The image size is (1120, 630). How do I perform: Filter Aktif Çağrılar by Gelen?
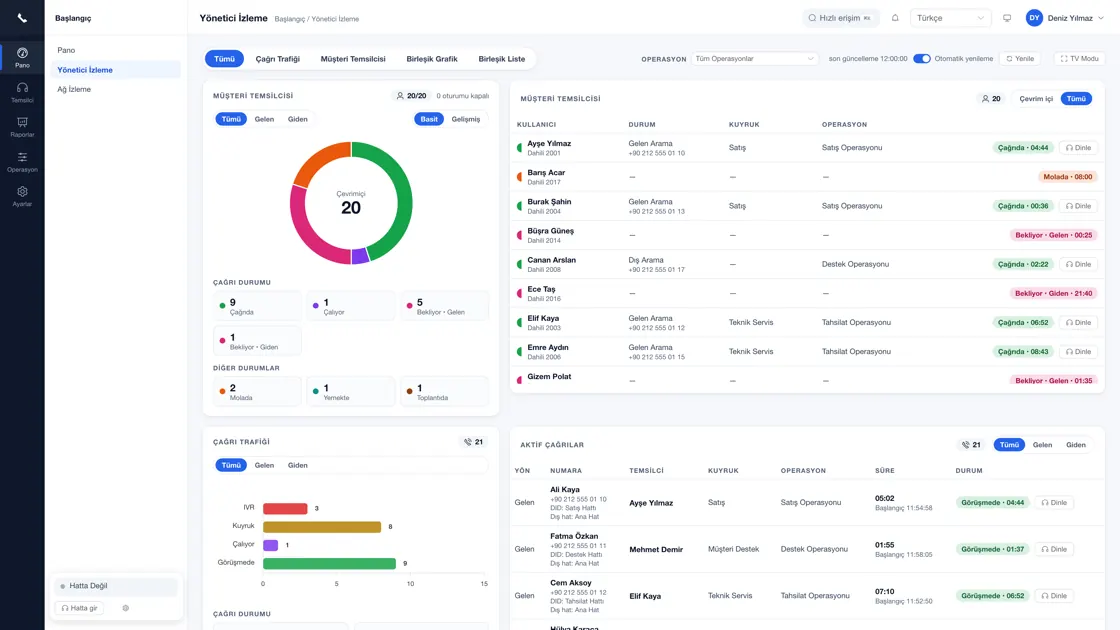1042,445
